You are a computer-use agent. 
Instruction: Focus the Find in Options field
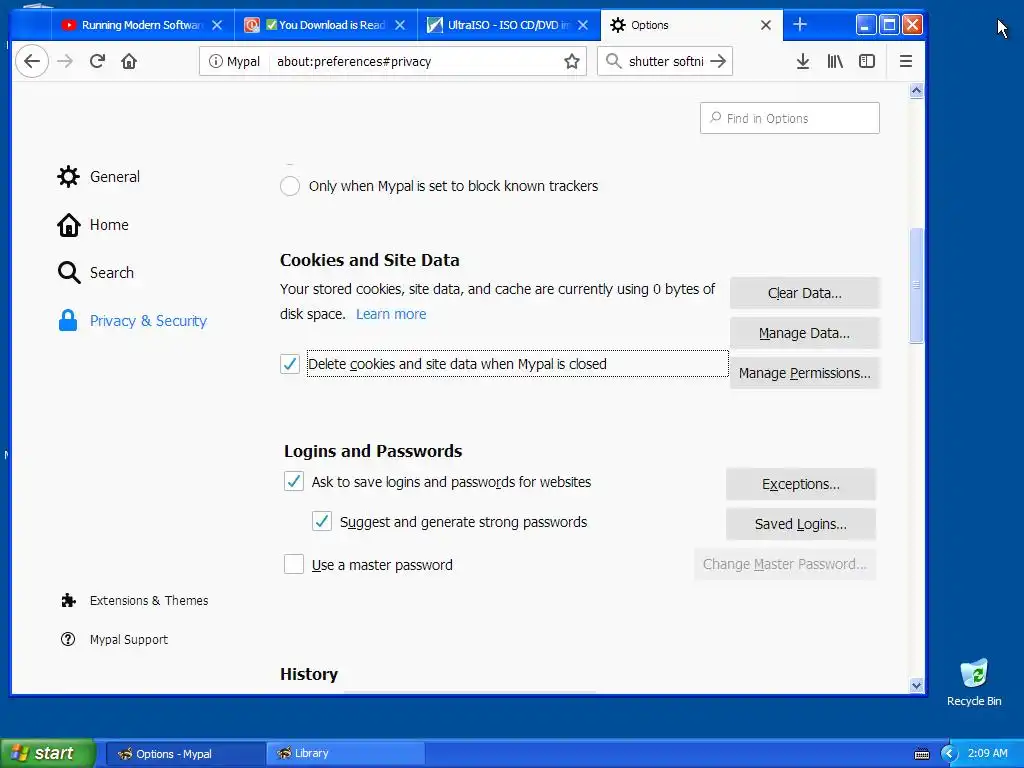[790, 118]
